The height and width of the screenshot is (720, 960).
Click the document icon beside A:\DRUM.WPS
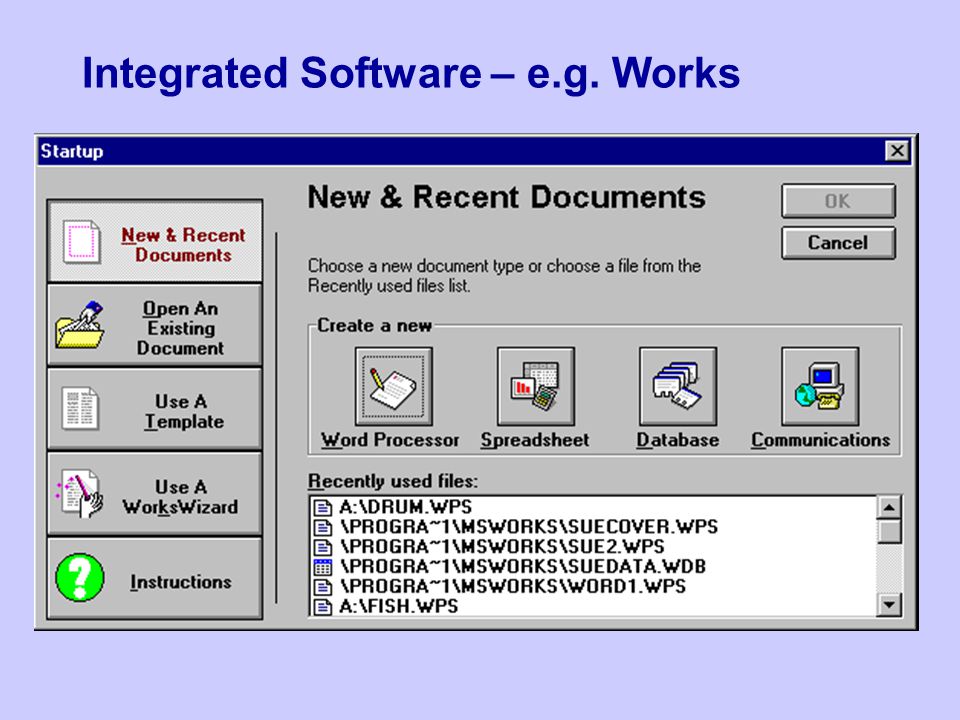coord(322,508)
